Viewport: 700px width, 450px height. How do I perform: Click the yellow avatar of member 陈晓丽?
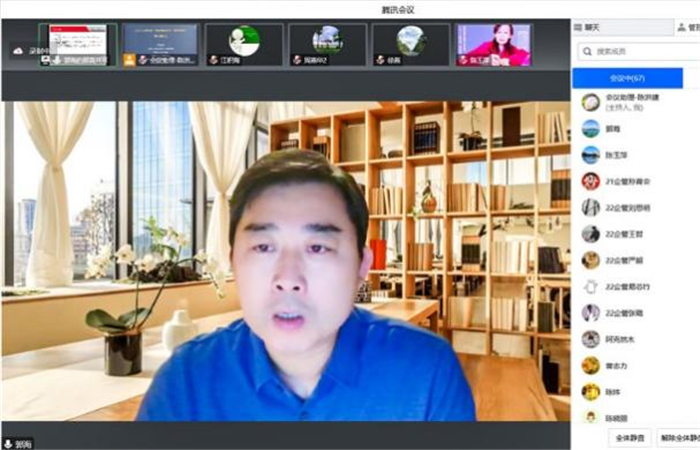(591, 417)
